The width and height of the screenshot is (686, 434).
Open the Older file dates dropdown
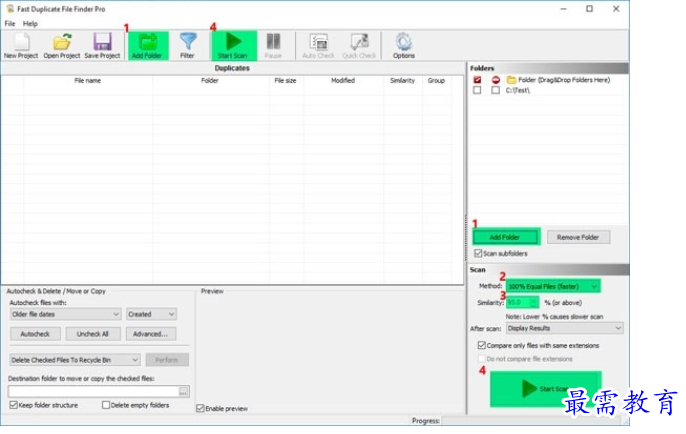(x=65, y=314)
